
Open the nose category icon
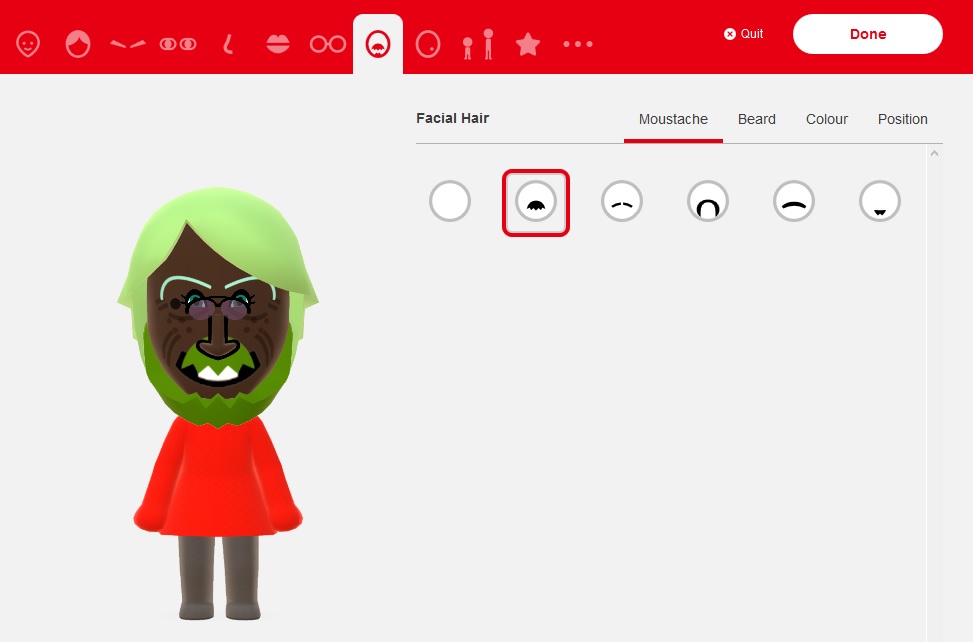coord(228,44)
